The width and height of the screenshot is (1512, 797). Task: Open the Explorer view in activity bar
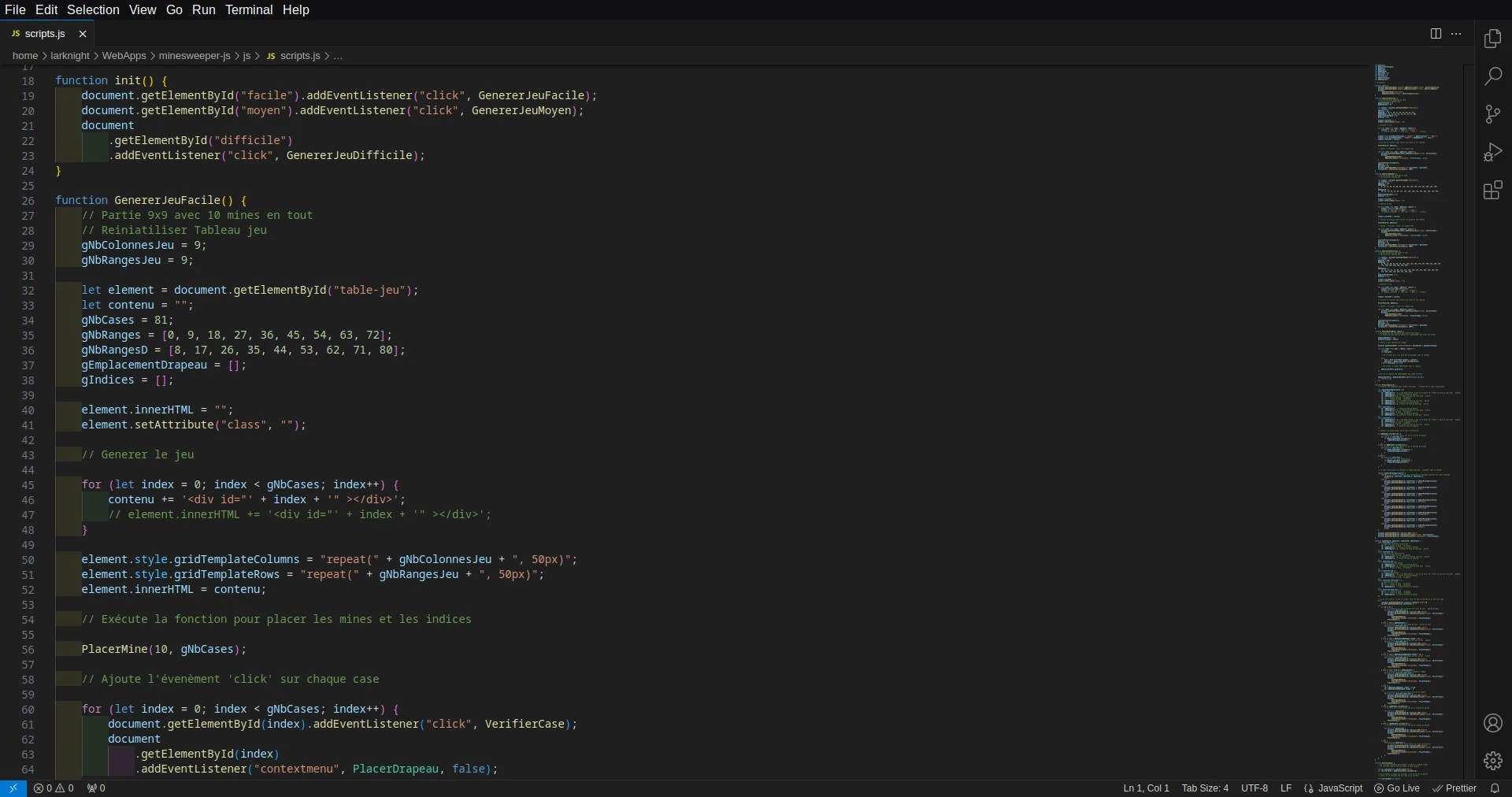(1492, 39)
